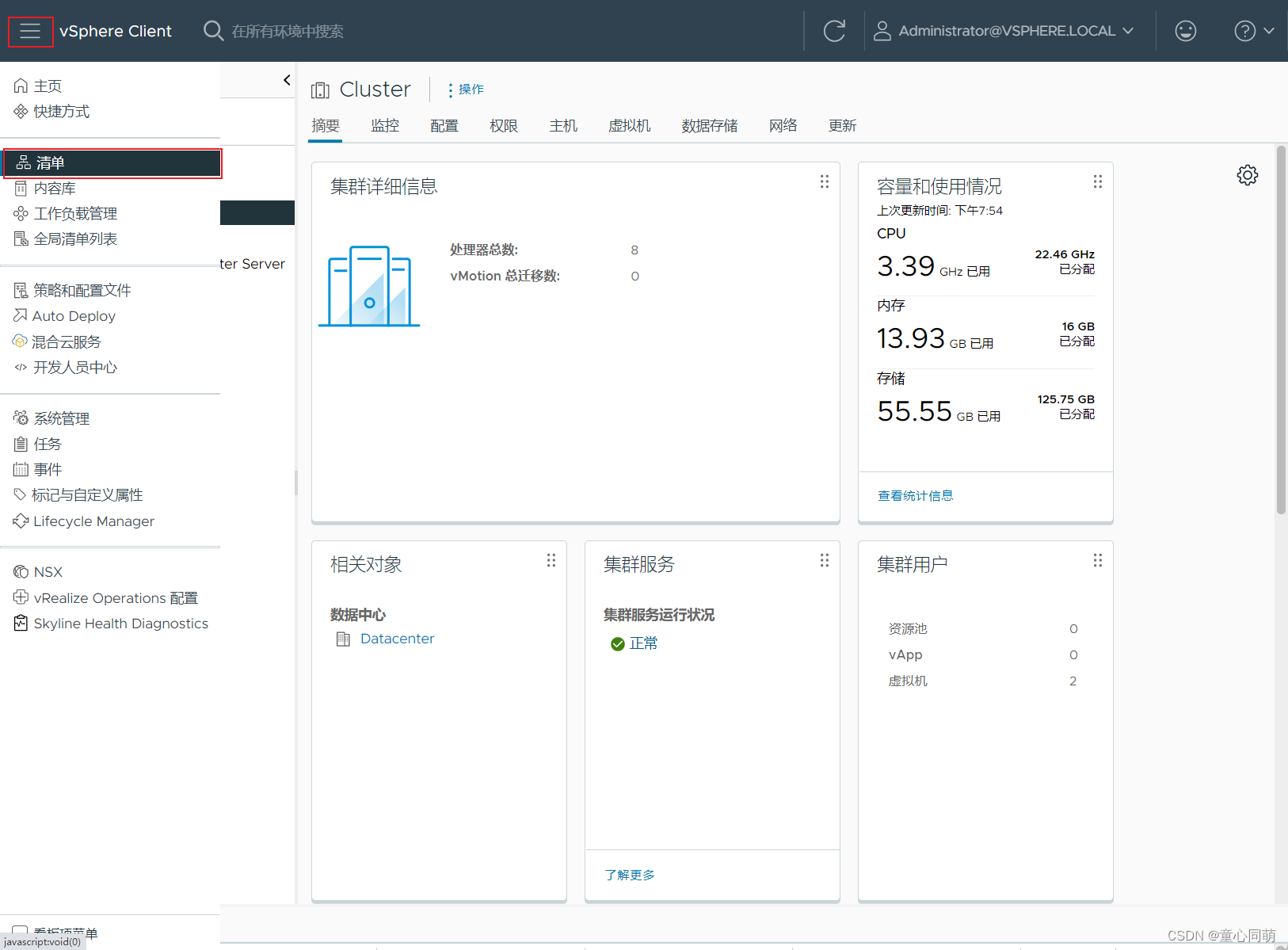Click the Auto Deploy icon

click(21, 315)
